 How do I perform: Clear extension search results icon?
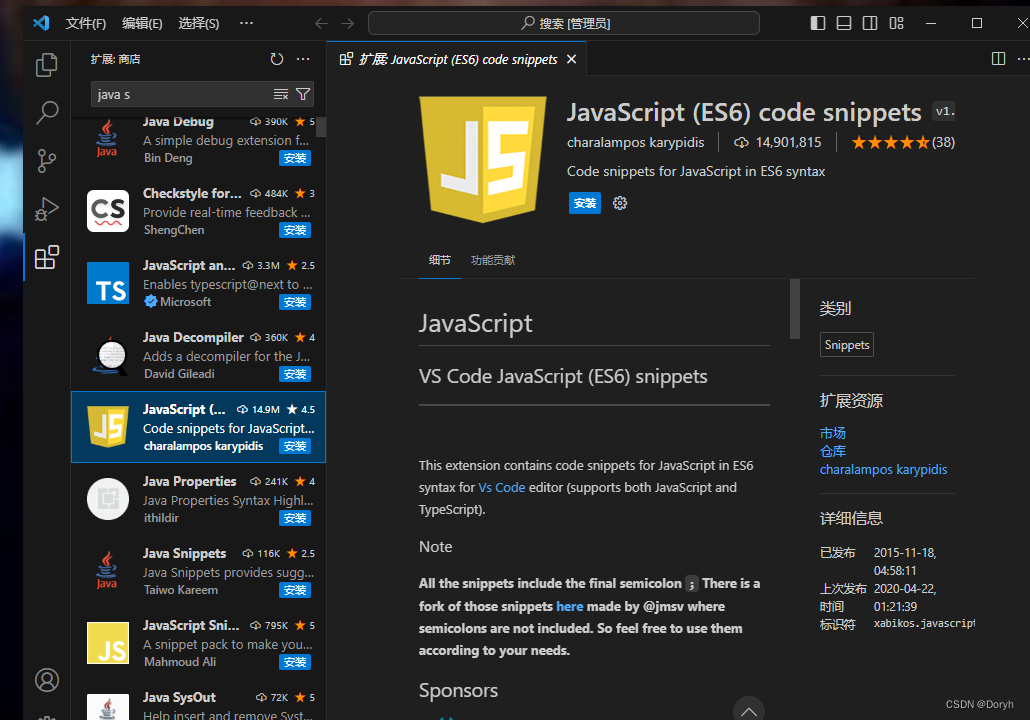[x=280, y=95]
